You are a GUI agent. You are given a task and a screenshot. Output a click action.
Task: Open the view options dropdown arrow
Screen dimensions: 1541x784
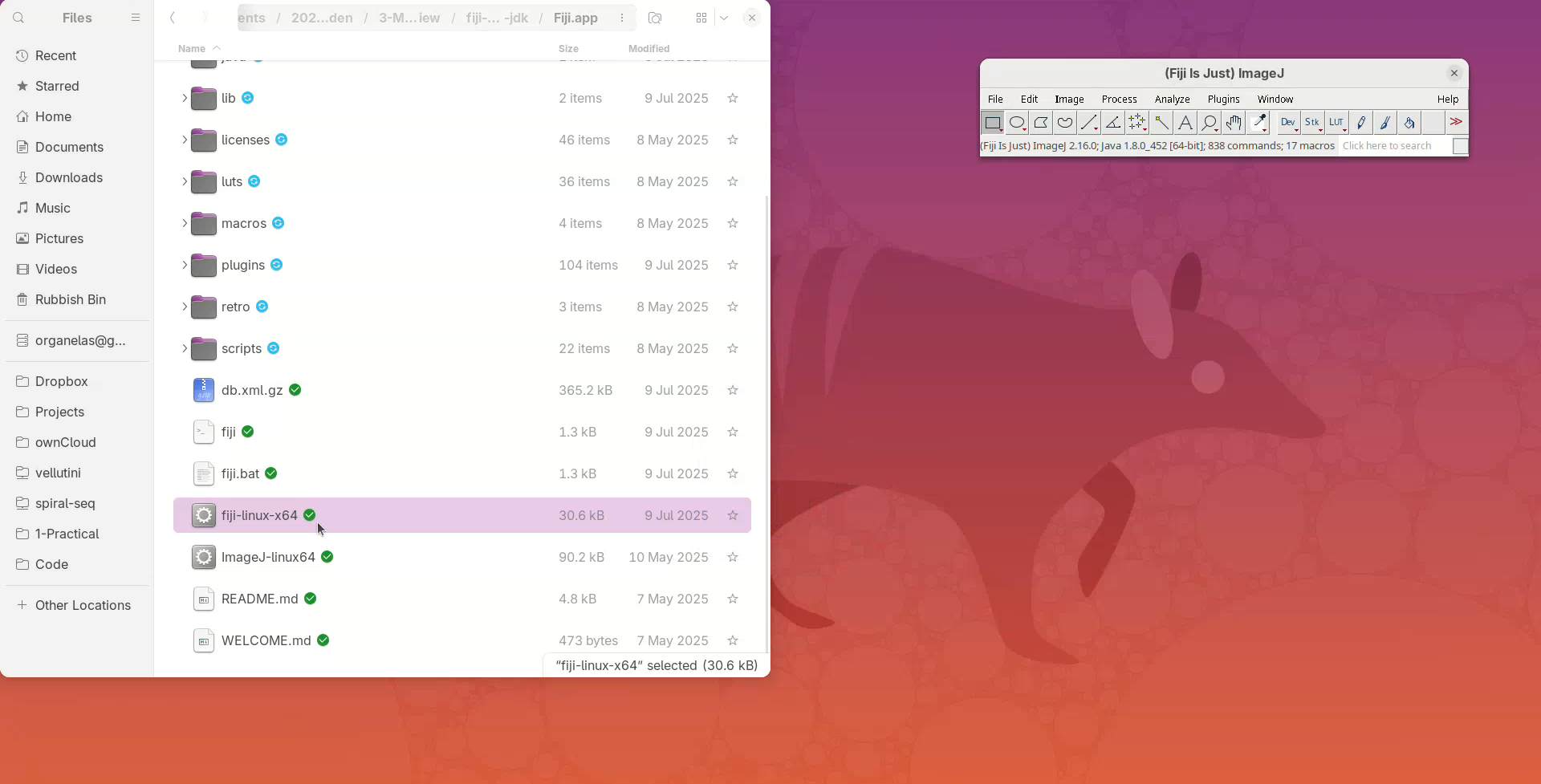[x=724, y=18]
